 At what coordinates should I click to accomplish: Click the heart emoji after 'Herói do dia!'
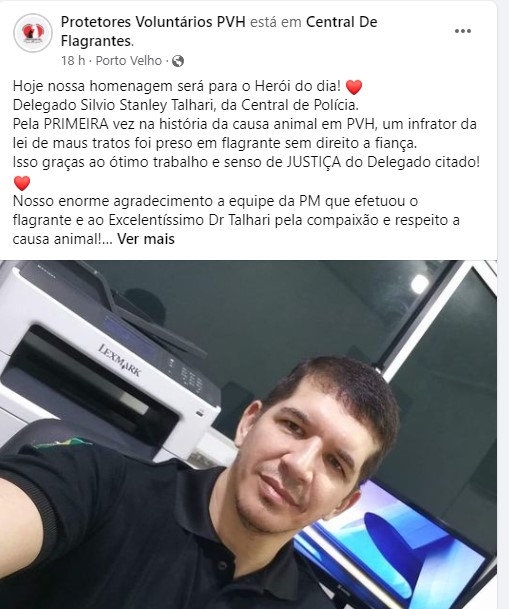click(x=353, y=87)
